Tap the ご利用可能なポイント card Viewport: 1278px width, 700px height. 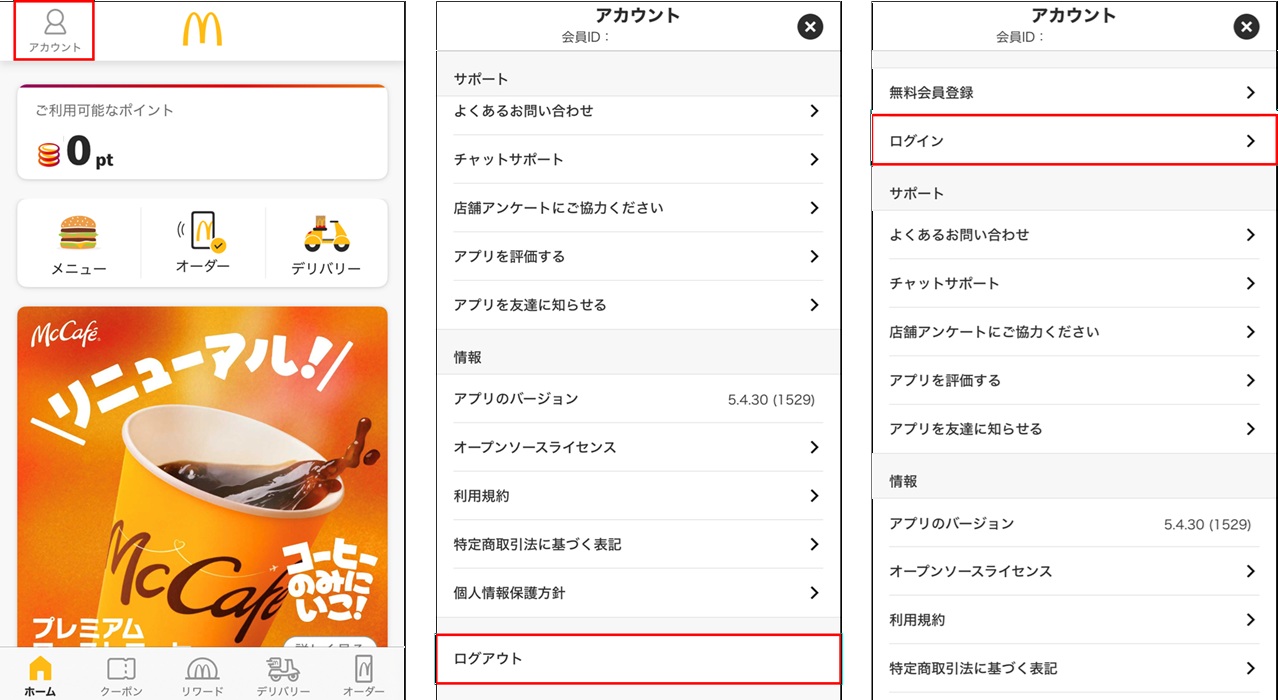coord(202,132)
